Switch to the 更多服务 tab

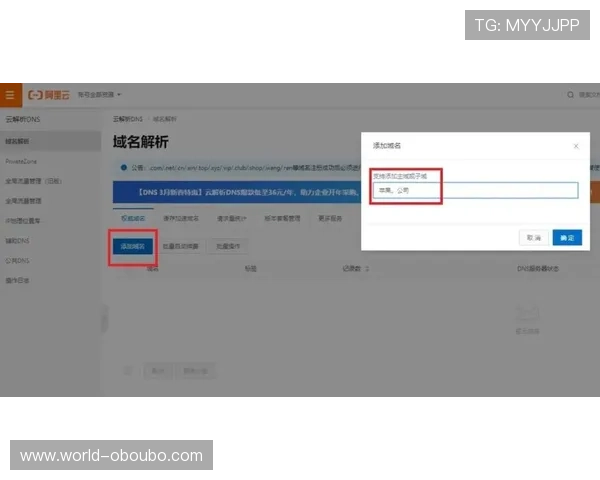pyautogui.click(x=330, y=218)
